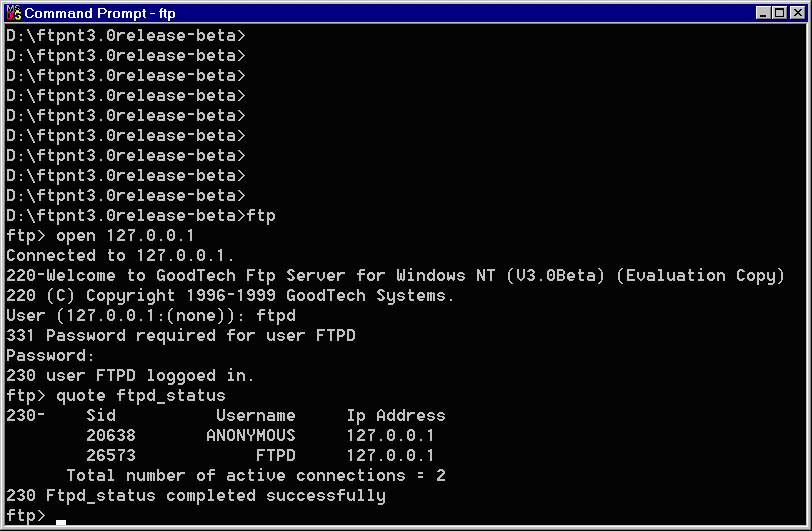Click Sid number 20638
Screen dimensions: 812x531
click(x=111, y=436)
